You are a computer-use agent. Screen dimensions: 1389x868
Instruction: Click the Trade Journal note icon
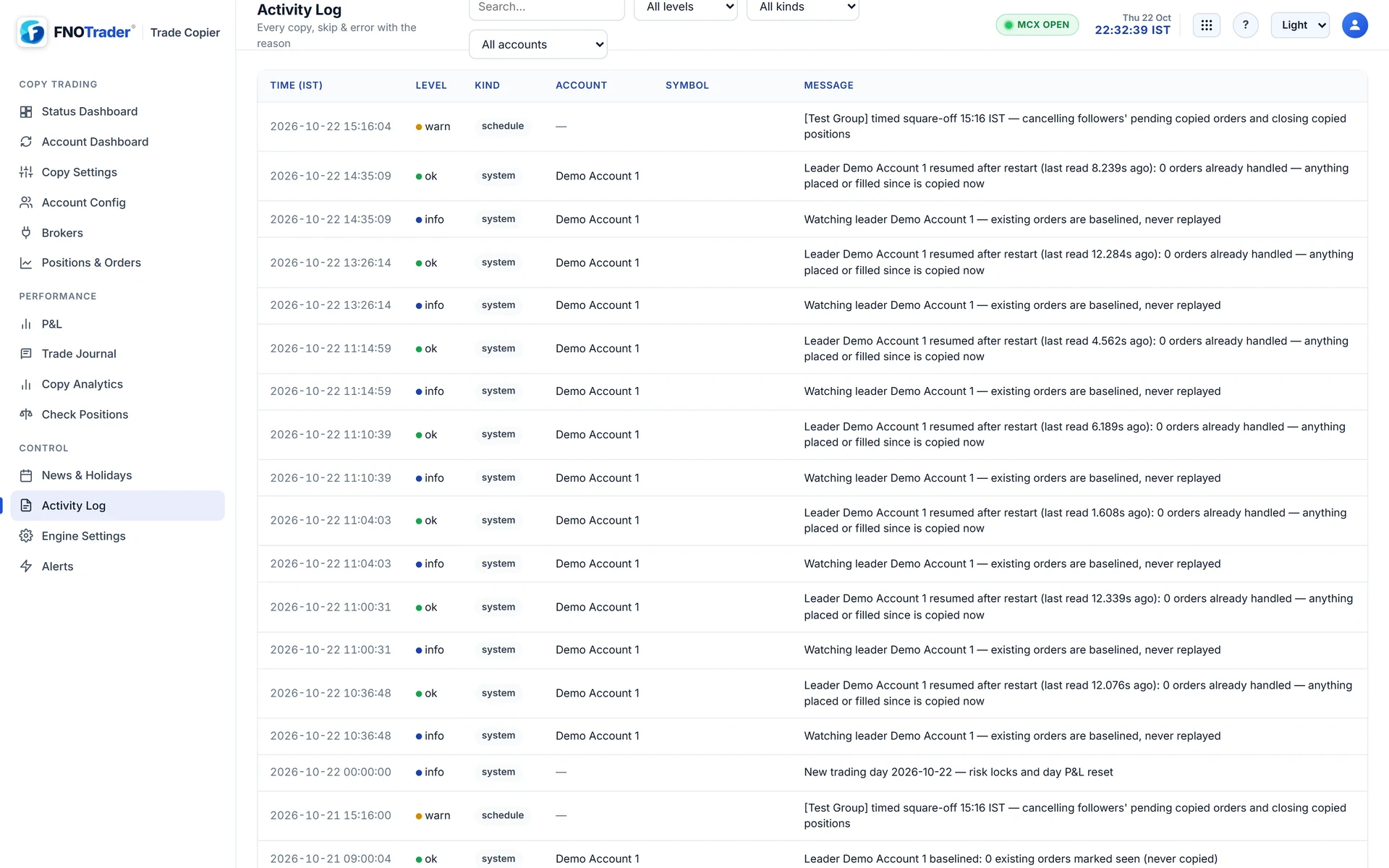[x=26, y=354]
